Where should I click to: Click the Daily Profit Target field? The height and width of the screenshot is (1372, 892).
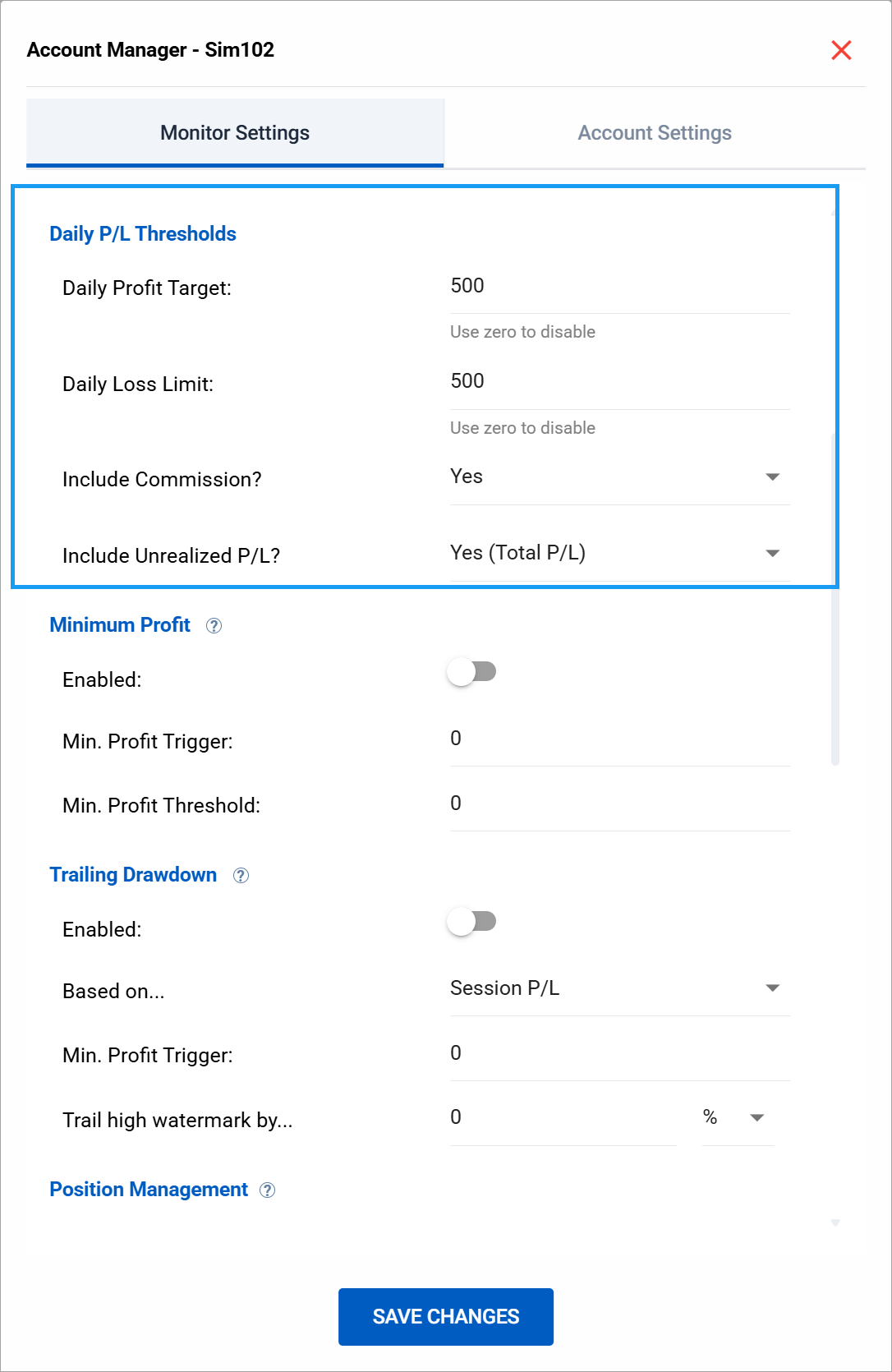(619, 287)
